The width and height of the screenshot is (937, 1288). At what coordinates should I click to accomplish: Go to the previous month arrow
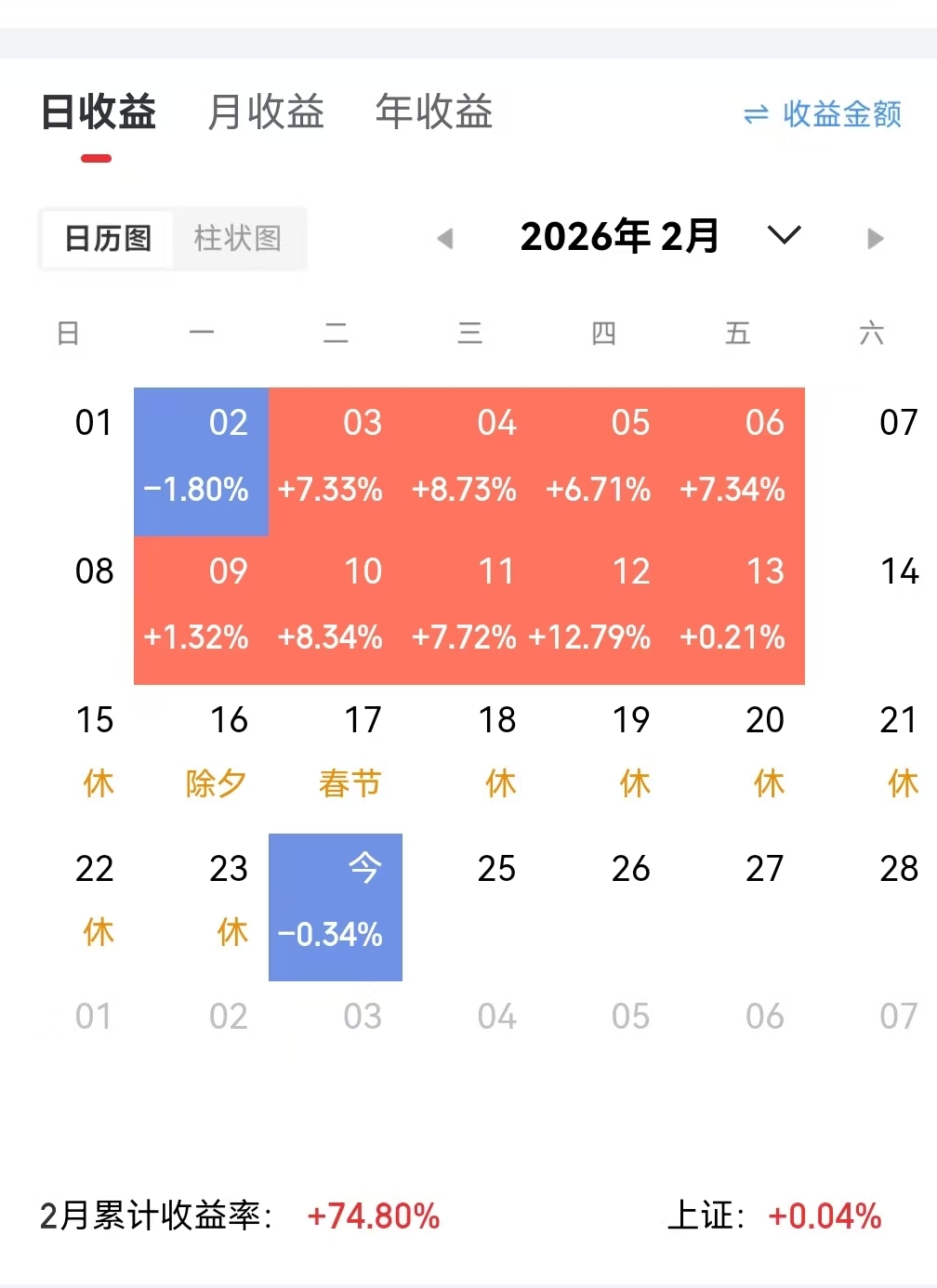pyautogui.click(x=445, y=239)
